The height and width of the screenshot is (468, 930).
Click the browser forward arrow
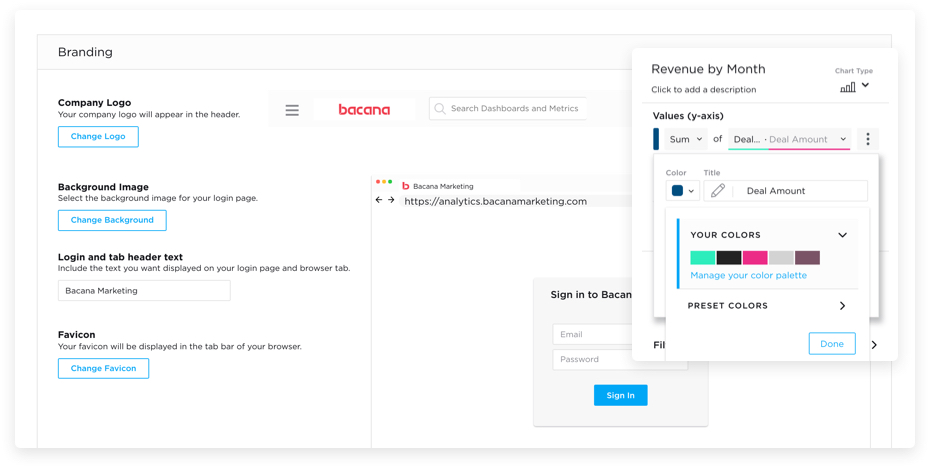tap(392, 201)
